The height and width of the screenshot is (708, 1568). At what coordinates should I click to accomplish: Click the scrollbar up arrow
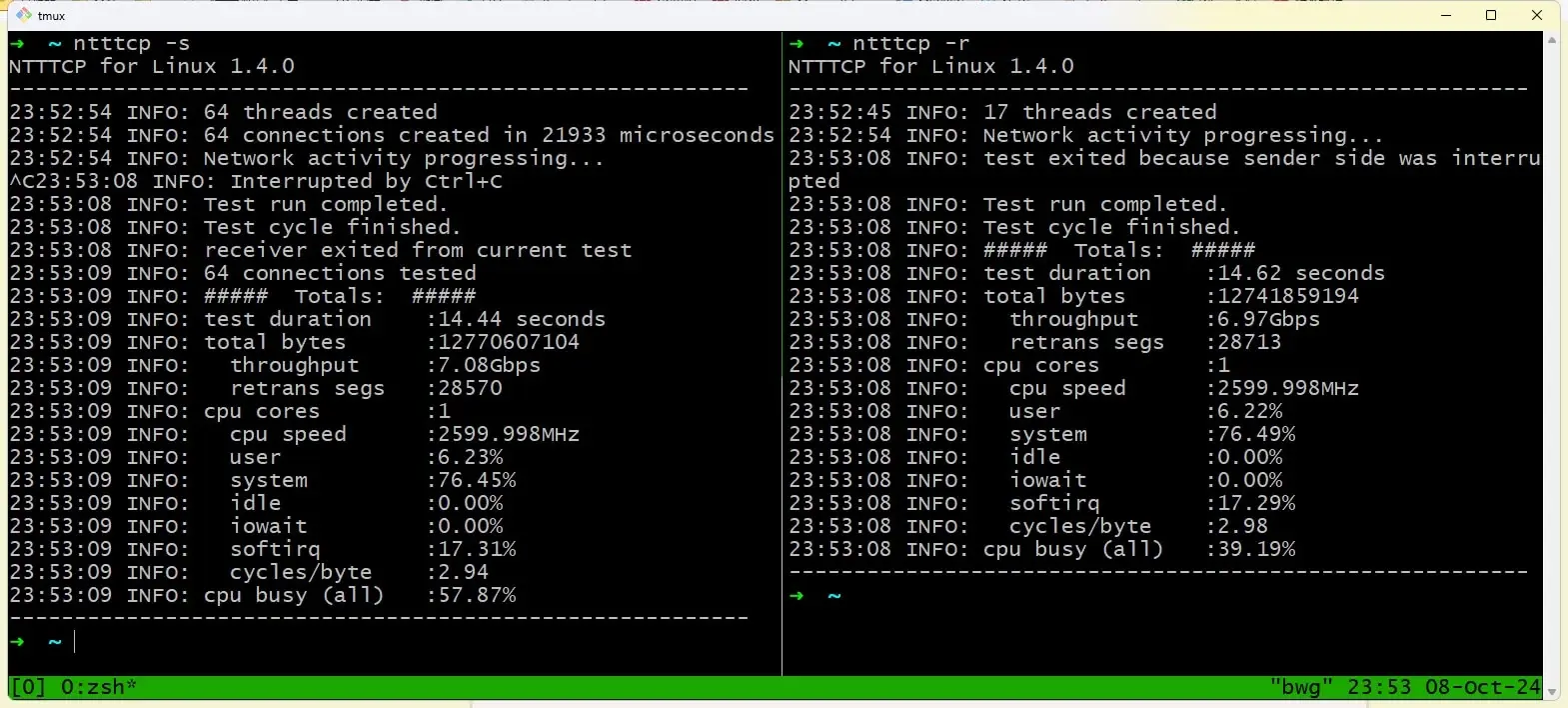[1551, 40]
